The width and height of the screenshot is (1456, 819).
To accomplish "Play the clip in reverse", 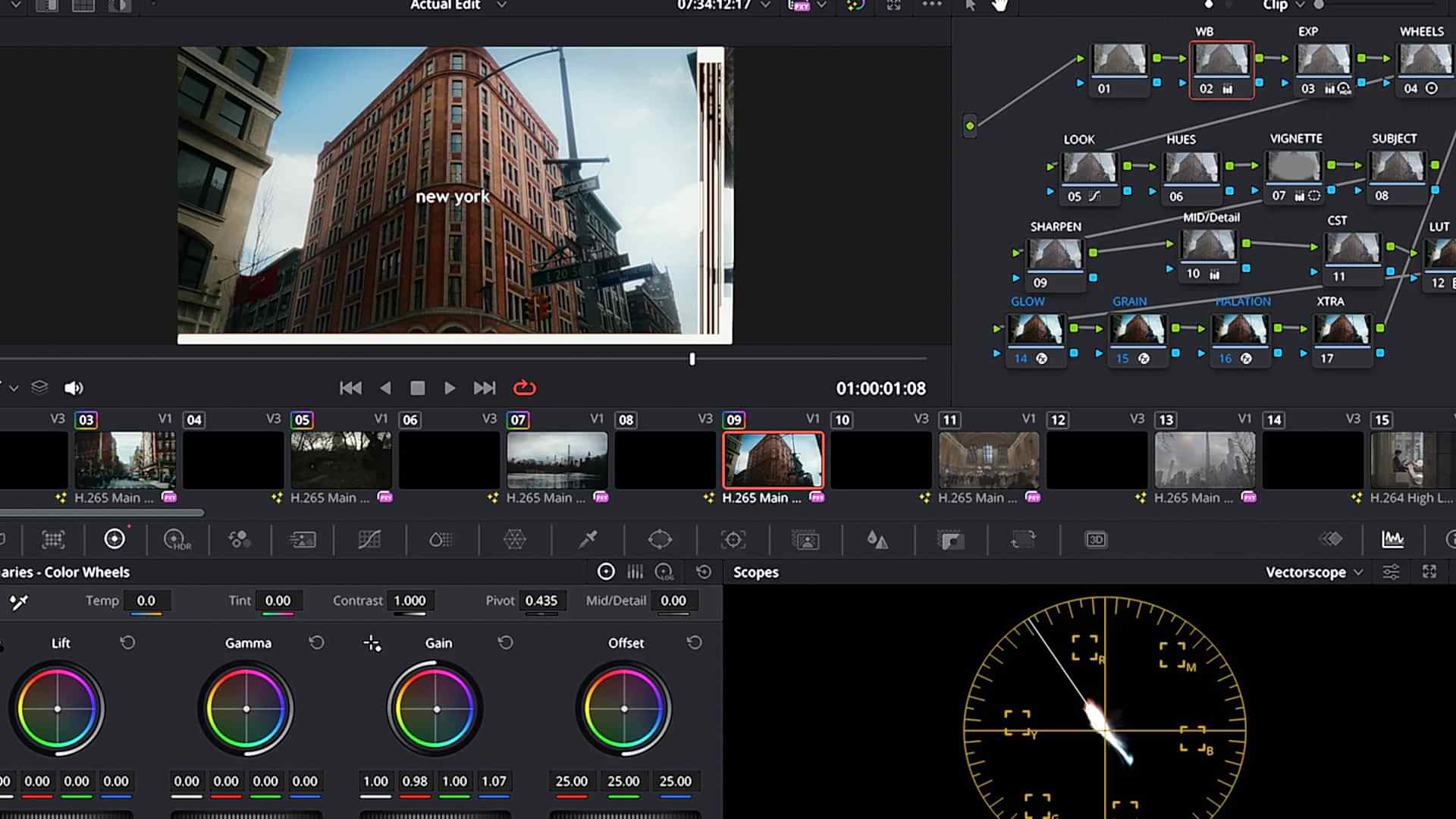I will tap(385, 388).
